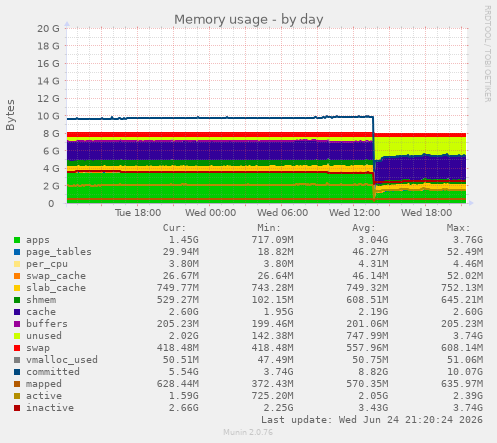Screen dimensions: 497x443
Task: Click the '10 G' y-axis label
Action: click(48, 116)
